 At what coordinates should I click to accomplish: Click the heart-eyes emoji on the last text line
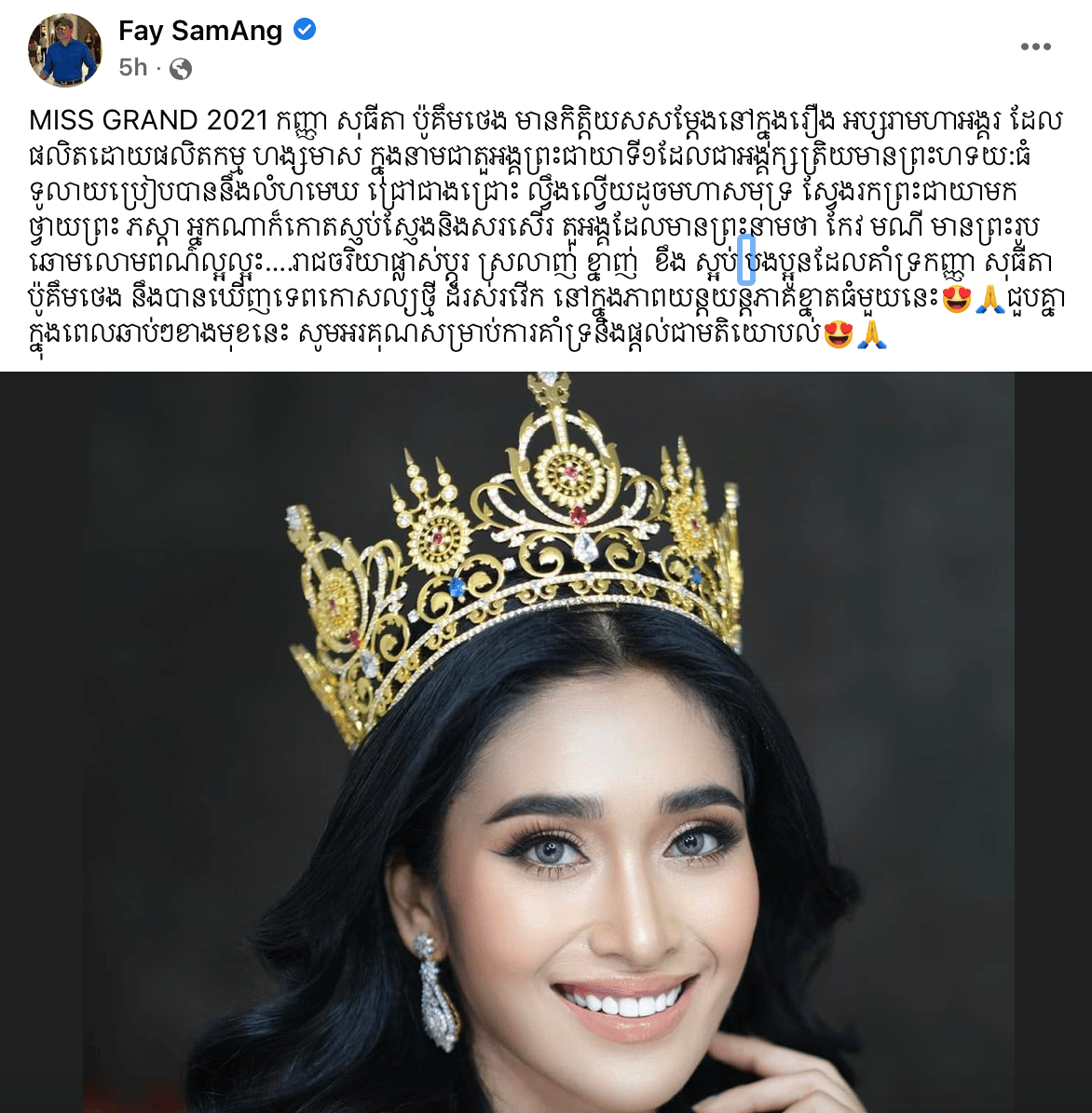click(838, 333)
